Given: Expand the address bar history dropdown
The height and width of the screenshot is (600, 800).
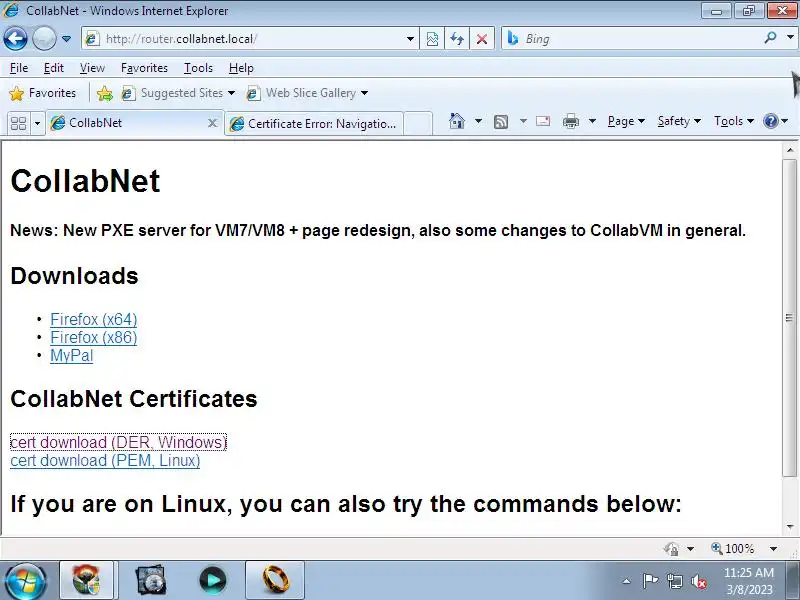Looking at the screenshot, I should point(410,39).
